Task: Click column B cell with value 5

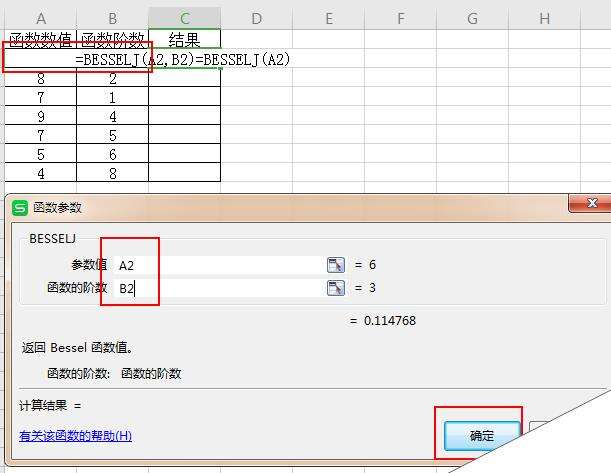Action: click(x=113, y=136)
